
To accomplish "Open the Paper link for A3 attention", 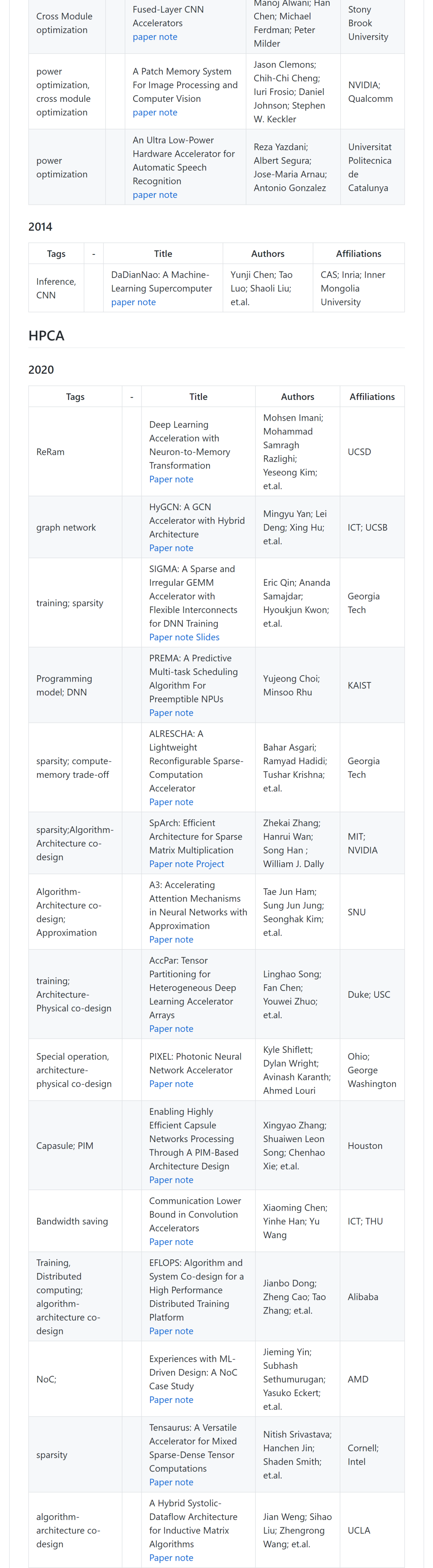I will (161, 939).
